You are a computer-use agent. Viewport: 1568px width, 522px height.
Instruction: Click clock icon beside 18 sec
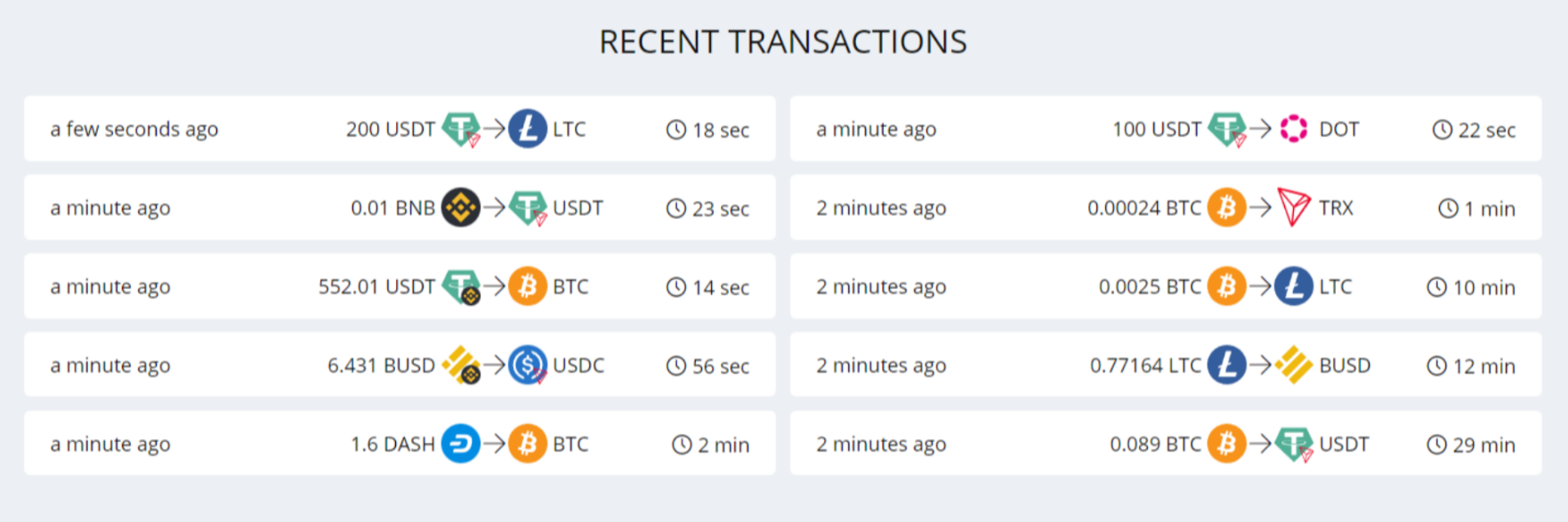click(x=676, y=130)
